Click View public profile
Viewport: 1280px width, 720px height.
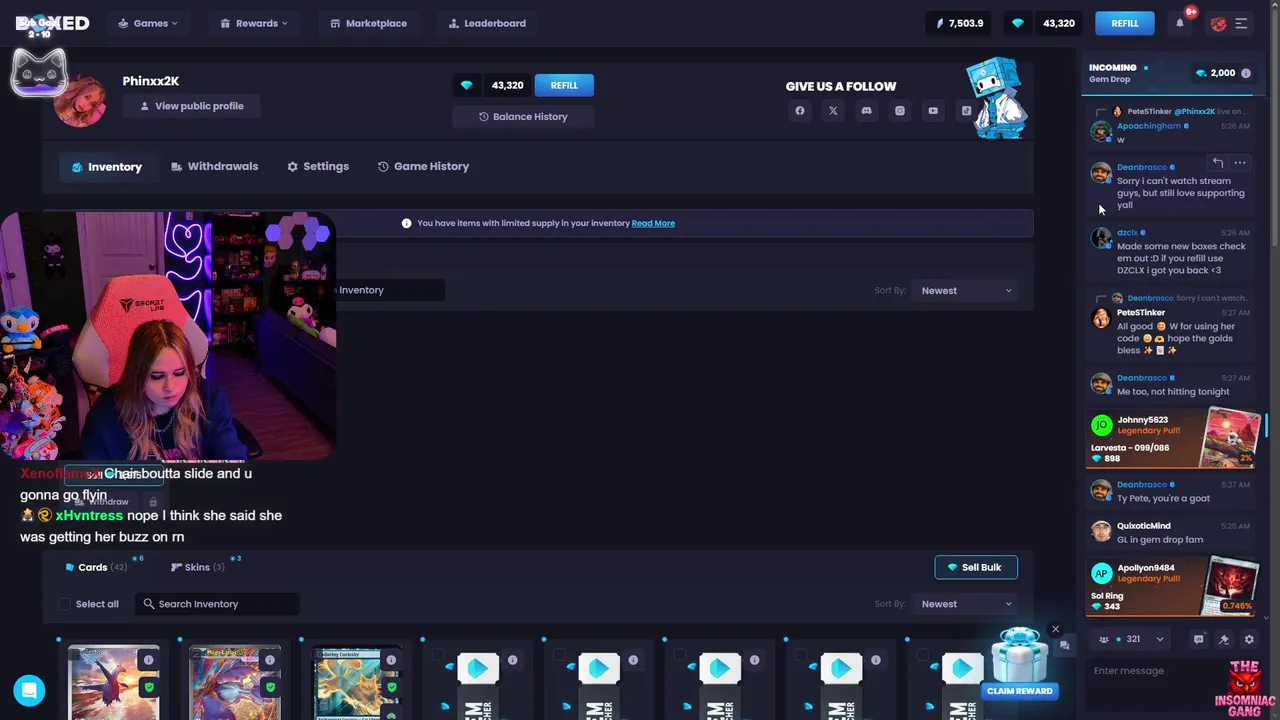click(191, 106)
